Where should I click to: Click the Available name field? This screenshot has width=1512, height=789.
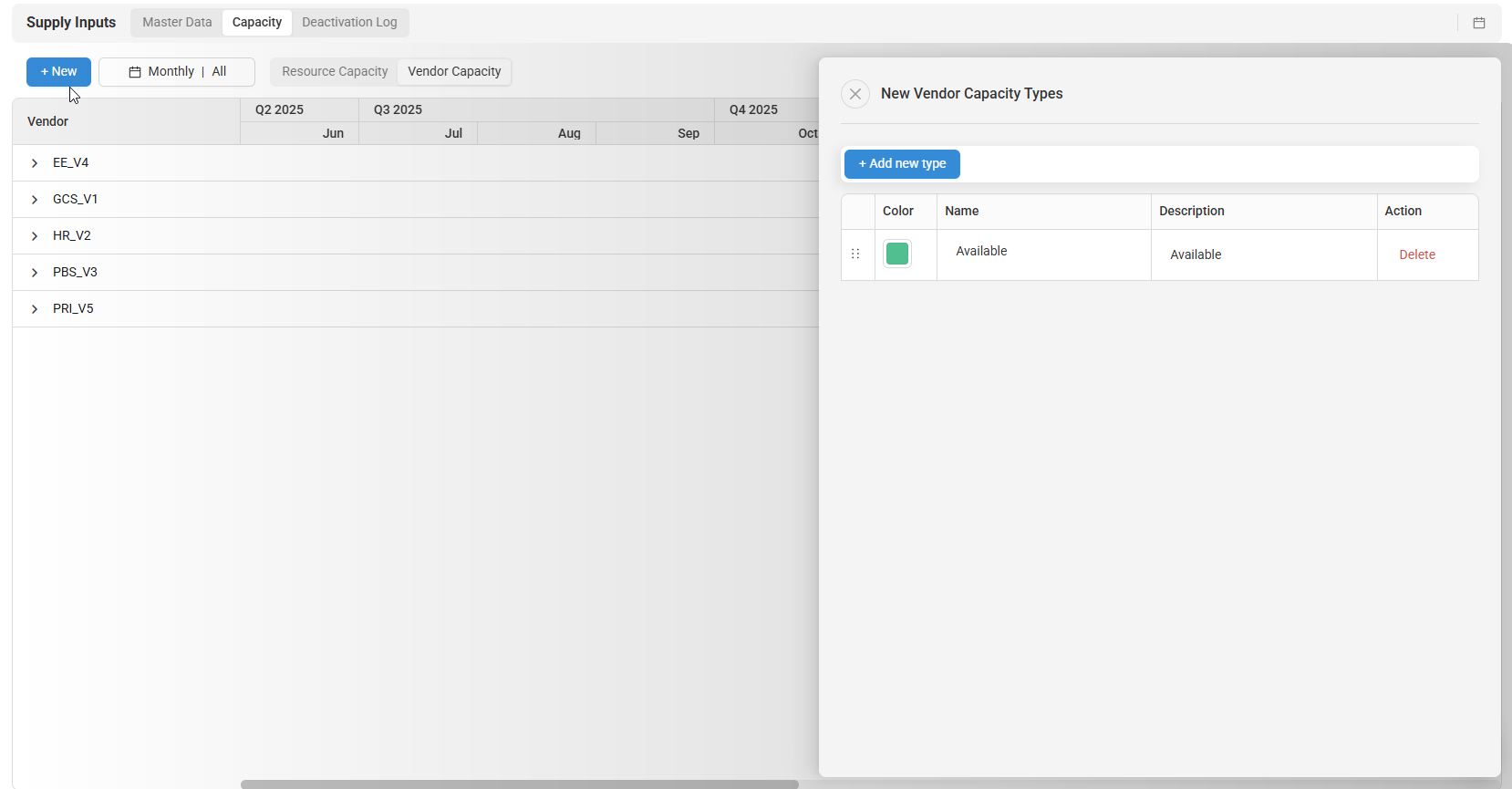(1041, 252)
